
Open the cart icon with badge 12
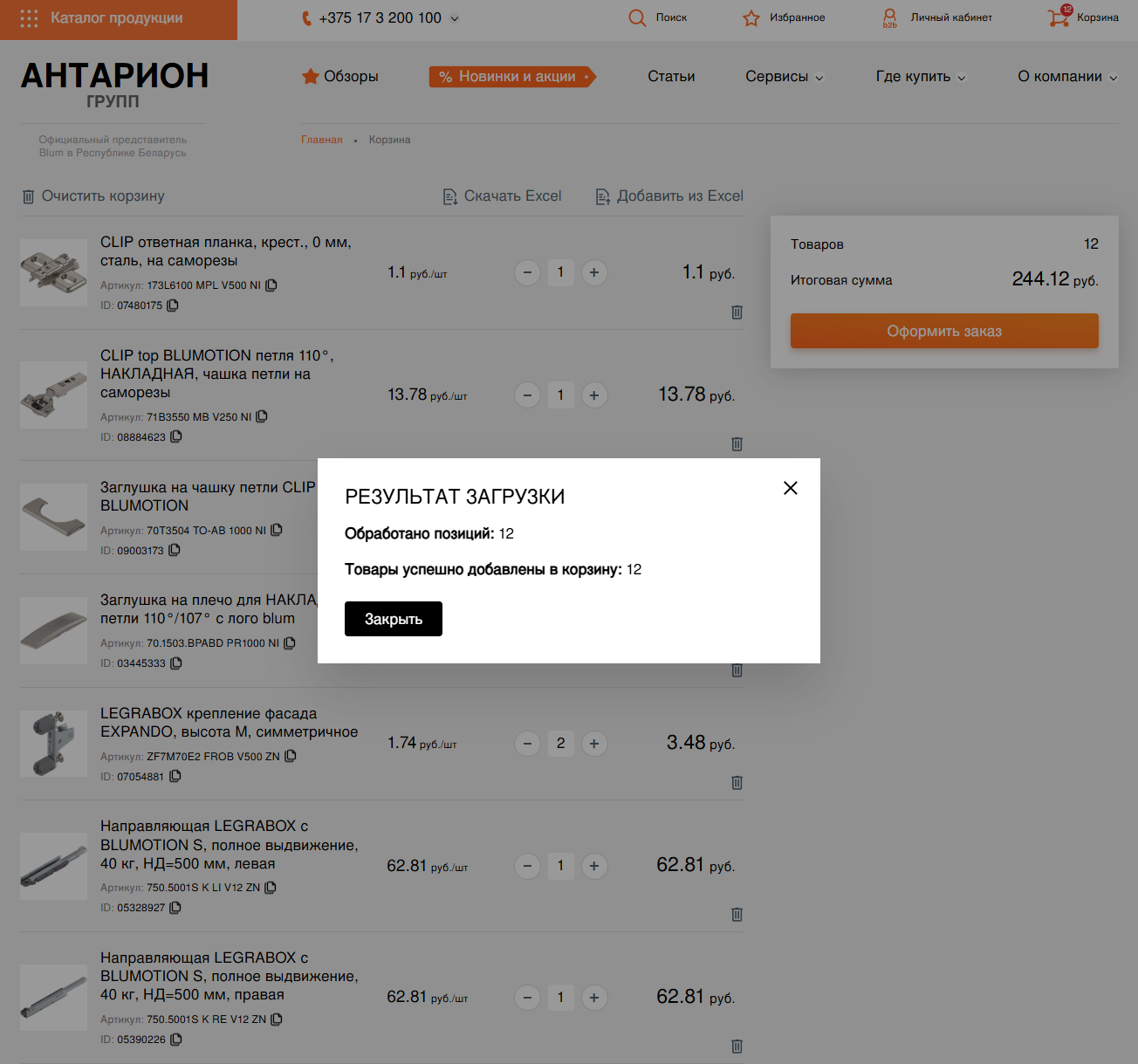pos(1059,17)
